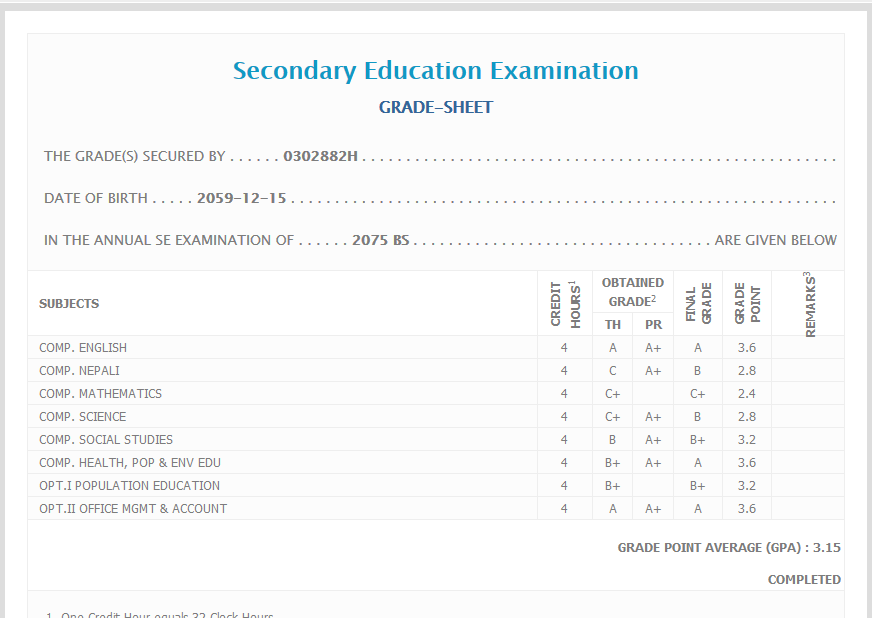The height and width of the screenshot is (618, 872).
Task: Select the symbol number 0302882H
Action: 320,157
